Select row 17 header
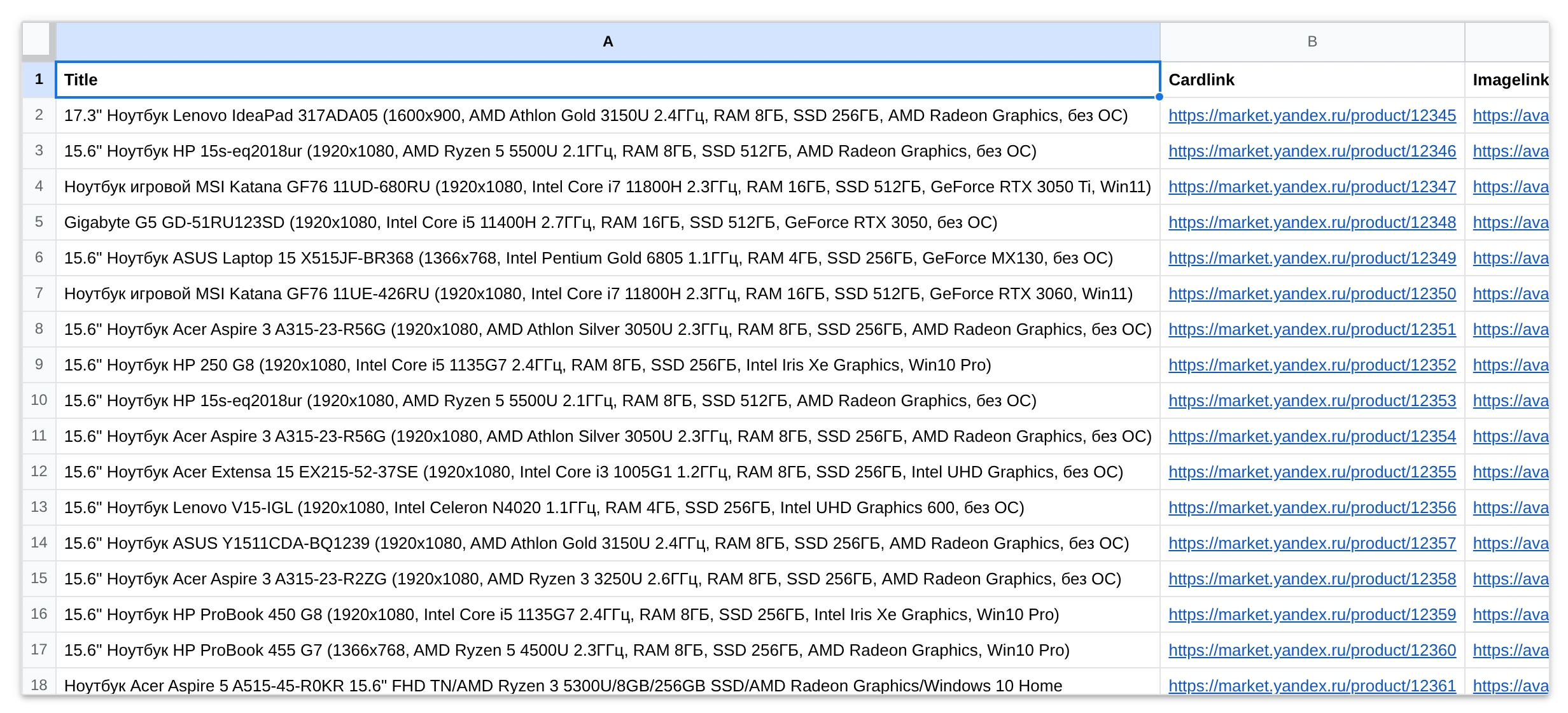 (39, 650)
